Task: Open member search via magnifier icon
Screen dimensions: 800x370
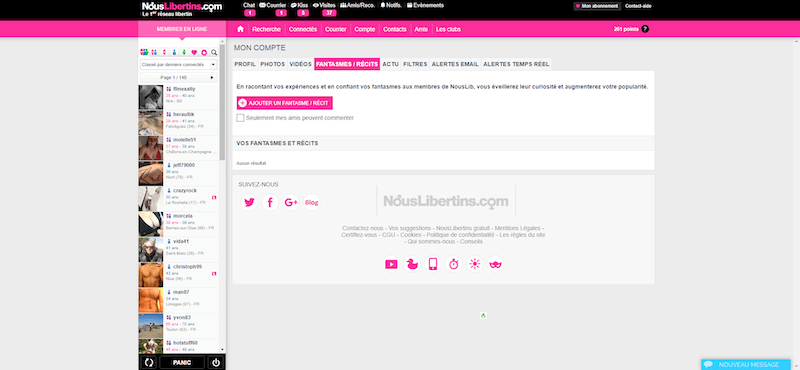Action: (214, 52)
